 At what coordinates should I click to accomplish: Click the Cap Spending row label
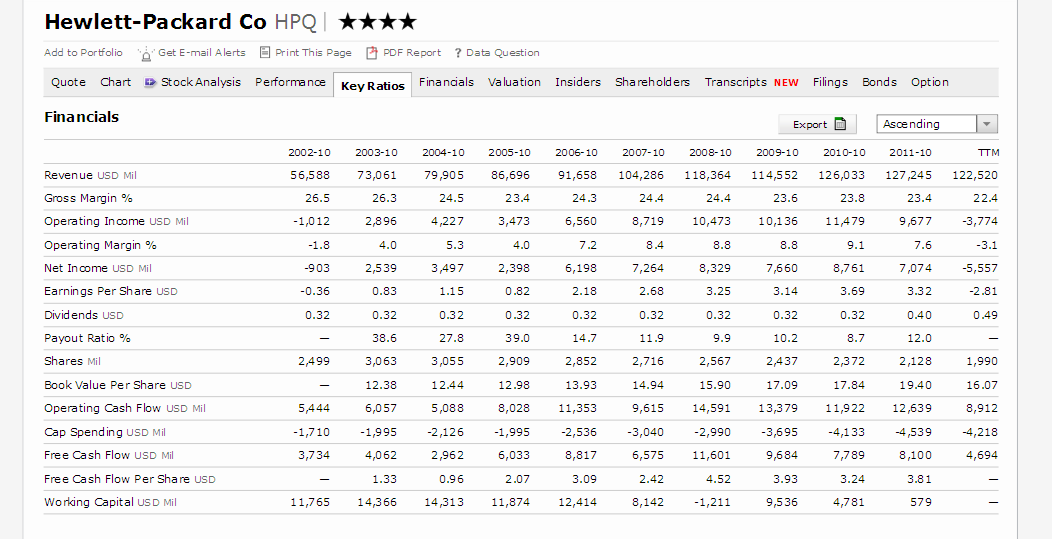(x=105, y=432)
